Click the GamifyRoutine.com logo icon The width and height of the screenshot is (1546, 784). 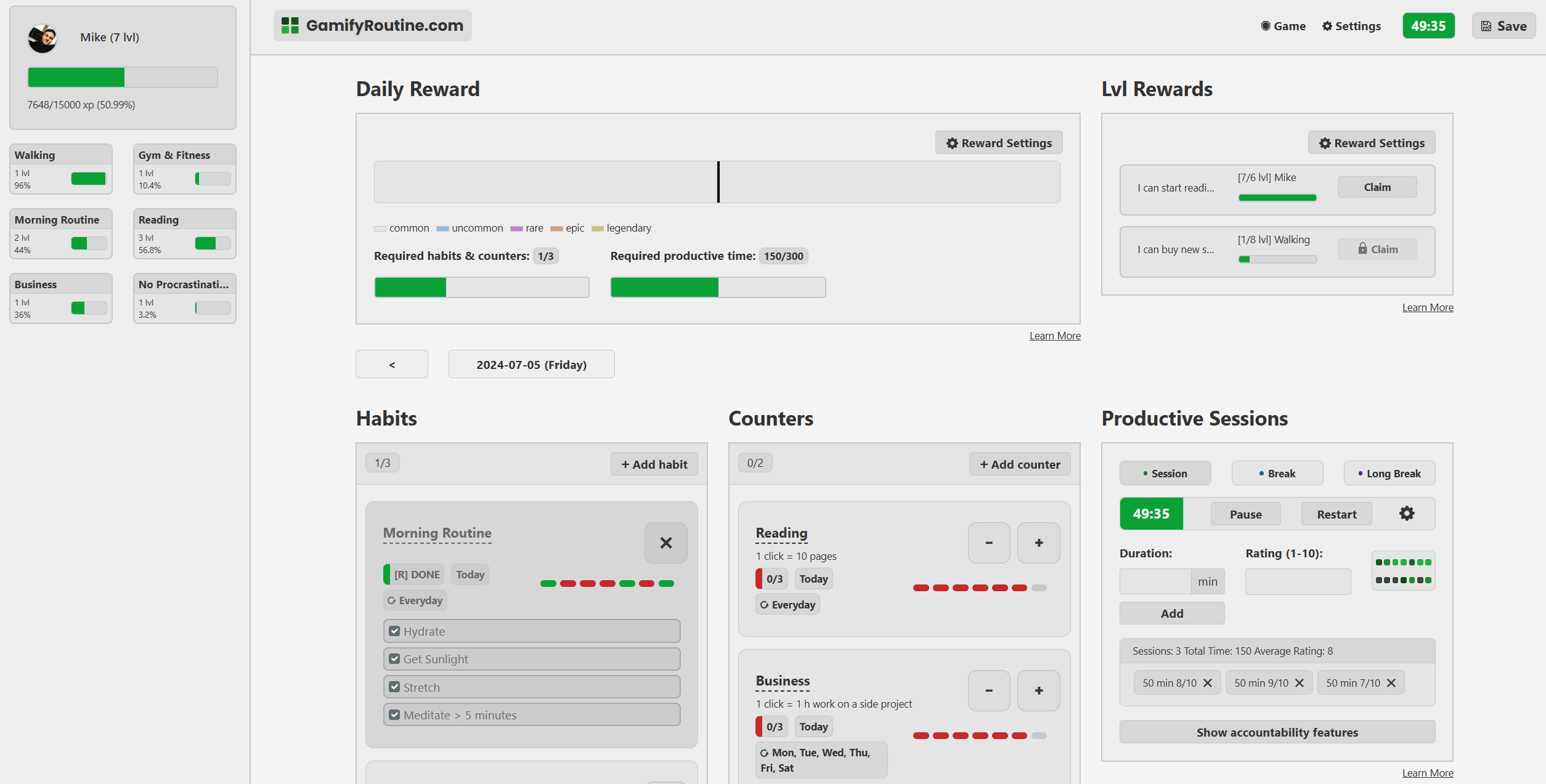290,25
